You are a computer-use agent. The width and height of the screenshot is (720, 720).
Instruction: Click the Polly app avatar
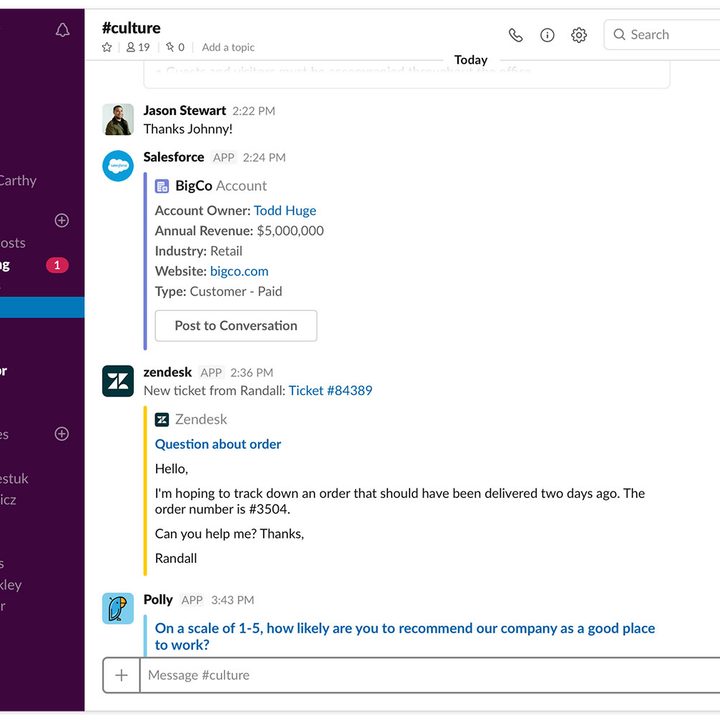118,608
